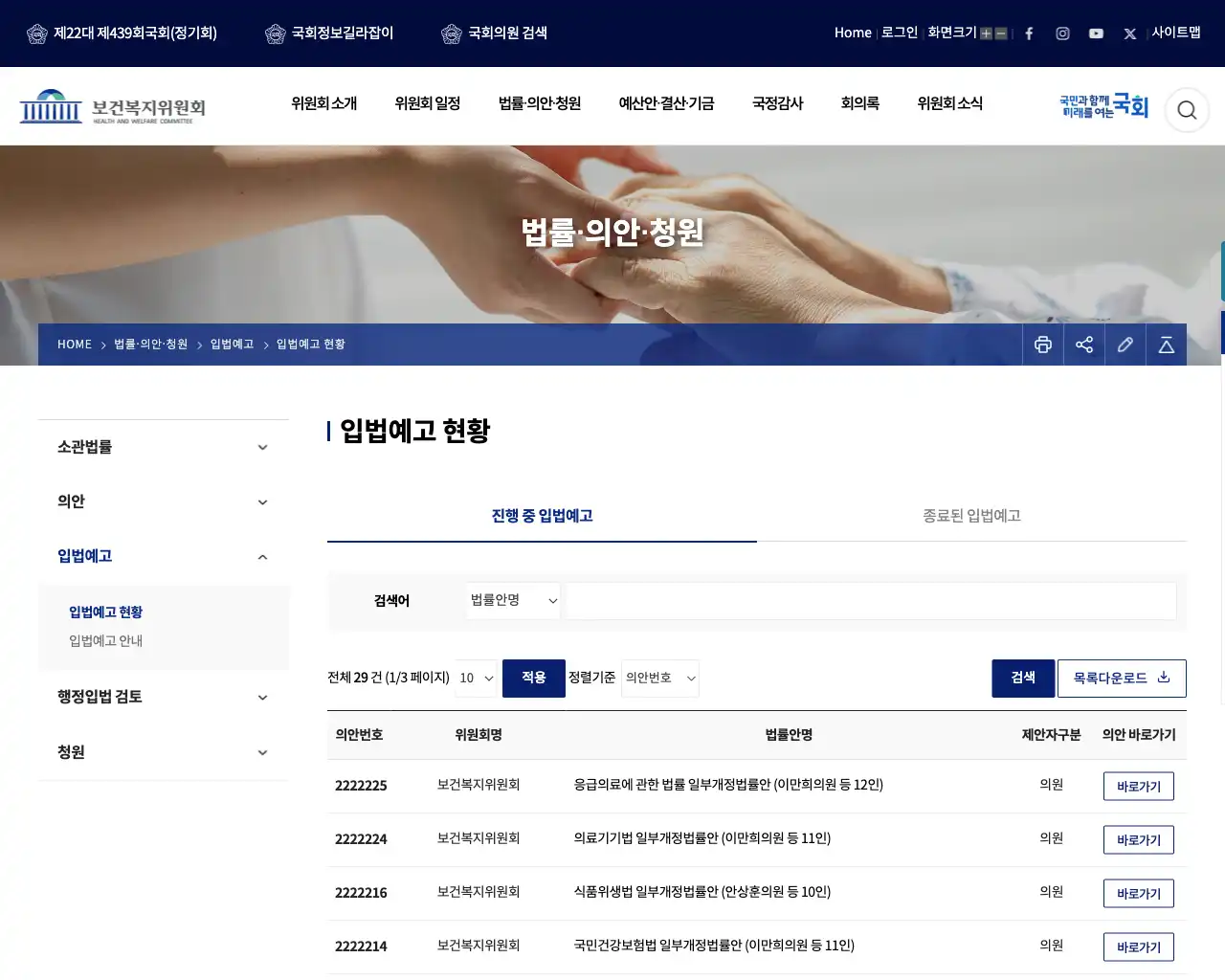The height and width of the screenshot is (980, 1225).
Task: Click the share icon in breadcrumb bar
Action: [1084, 345]
